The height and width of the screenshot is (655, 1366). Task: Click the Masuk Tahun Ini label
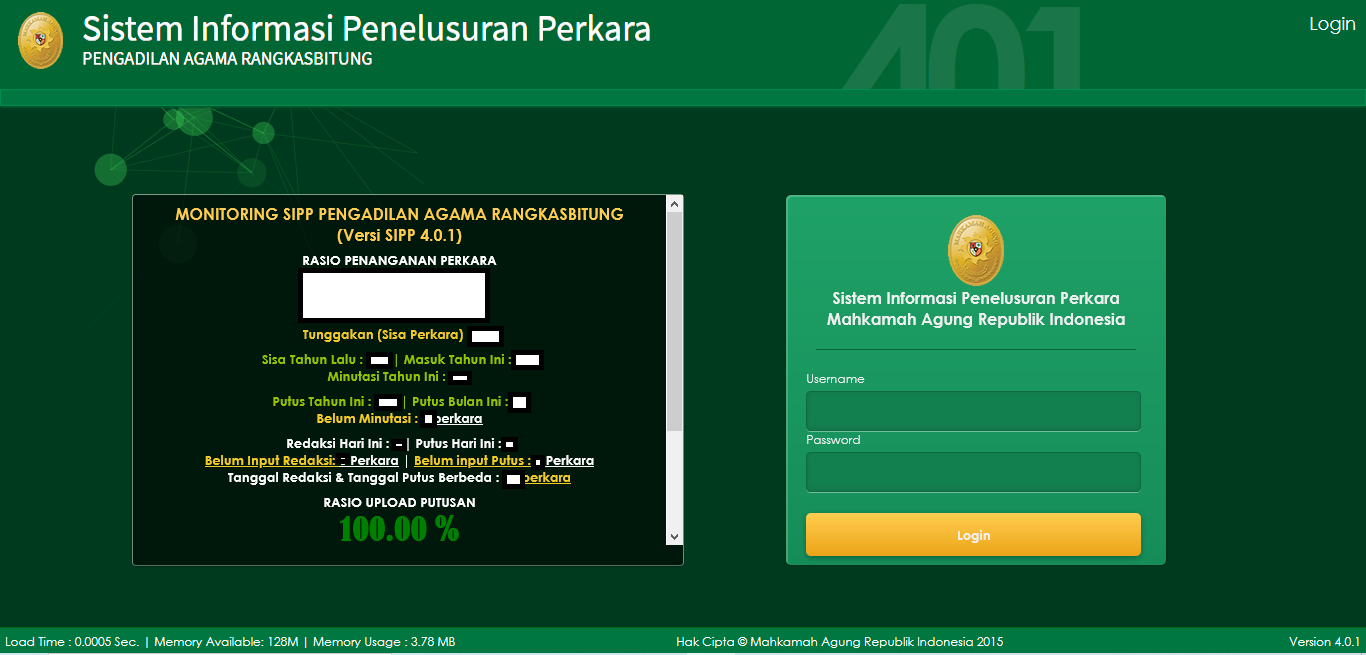[458, 359]
